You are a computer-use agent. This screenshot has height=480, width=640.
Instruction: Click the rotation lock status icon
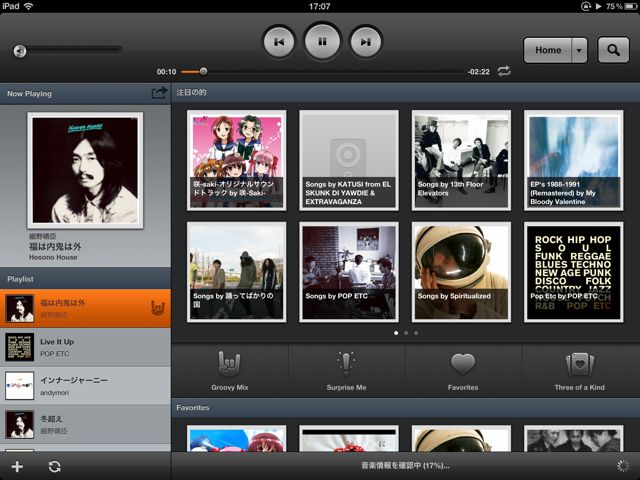pos(586,6)
